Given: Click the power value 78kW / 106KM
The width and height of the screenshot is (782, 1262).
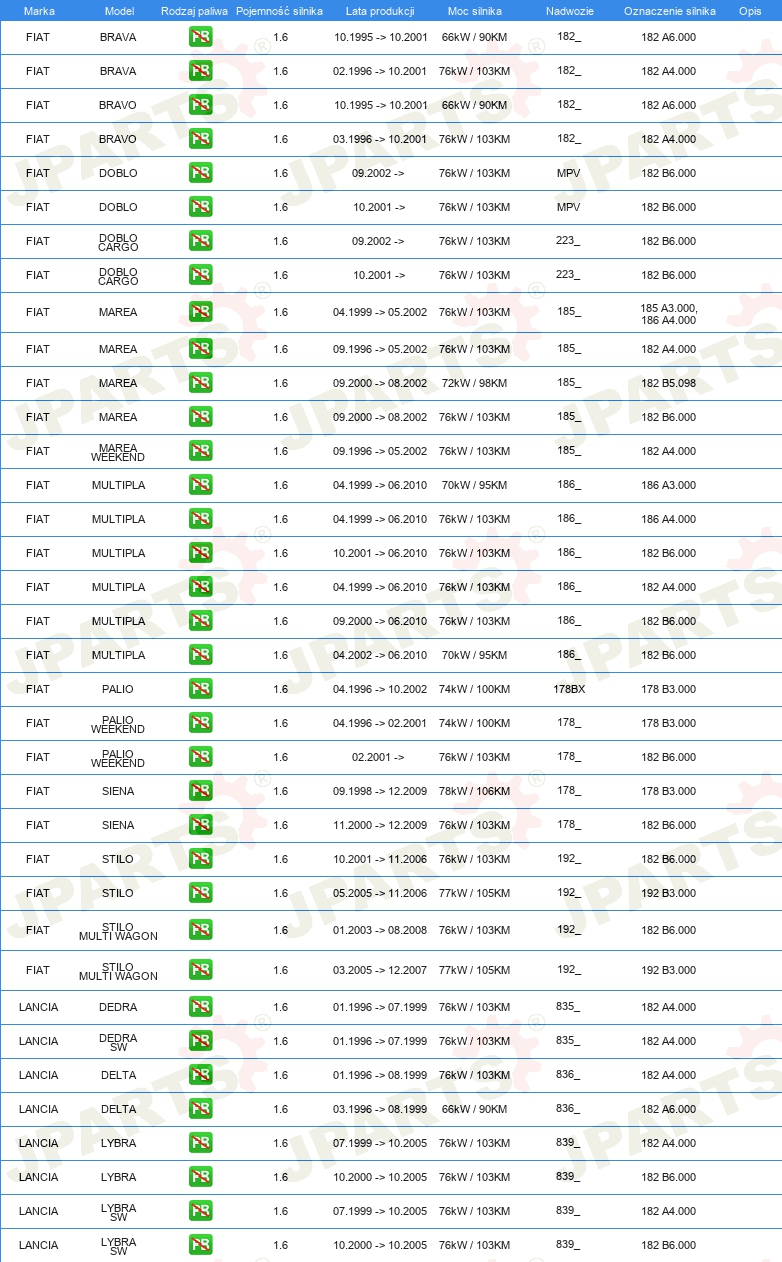Looking at the screenshot, I should click(x=474, y=791).
